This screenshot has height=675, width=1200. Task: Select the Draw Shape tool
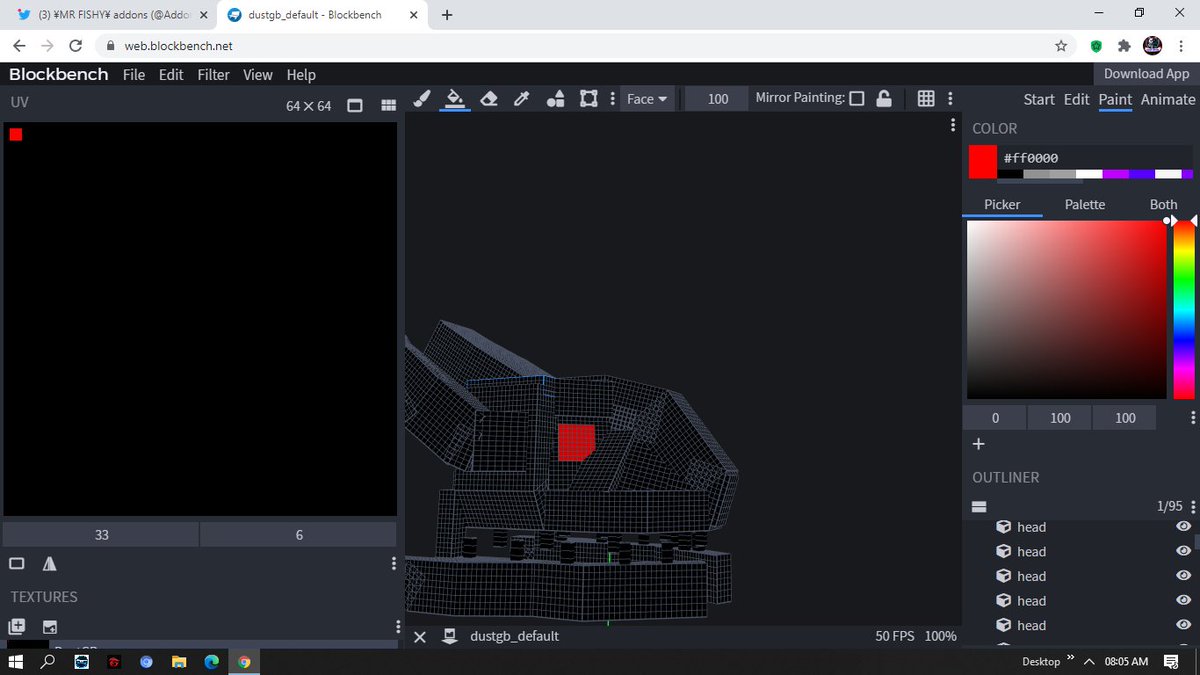click(x=555, y=98)
